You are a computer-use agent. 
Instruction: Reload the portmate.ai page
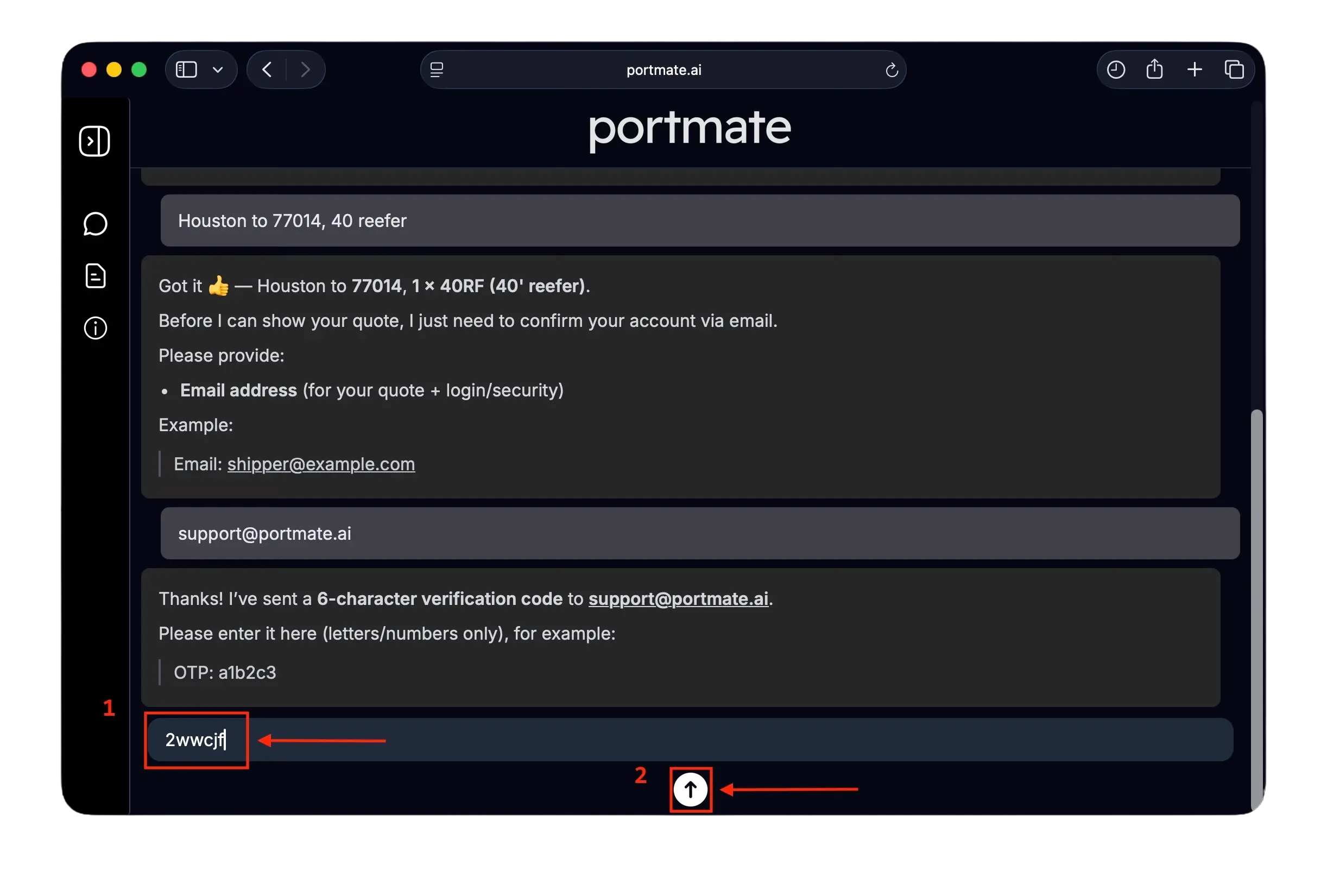[x=892, y=70]
